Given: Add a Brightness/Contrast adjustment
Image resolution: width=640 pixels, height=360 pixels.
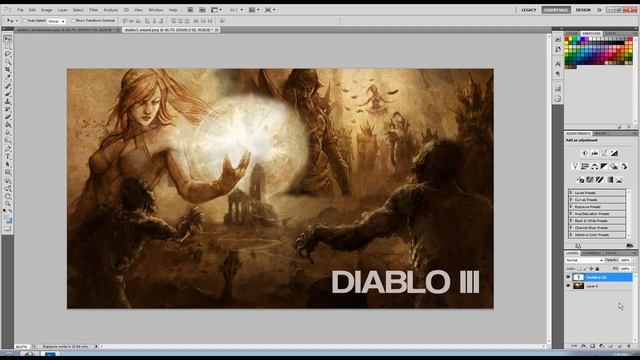Looking at the screenshot, I should [x=584, y=153].
